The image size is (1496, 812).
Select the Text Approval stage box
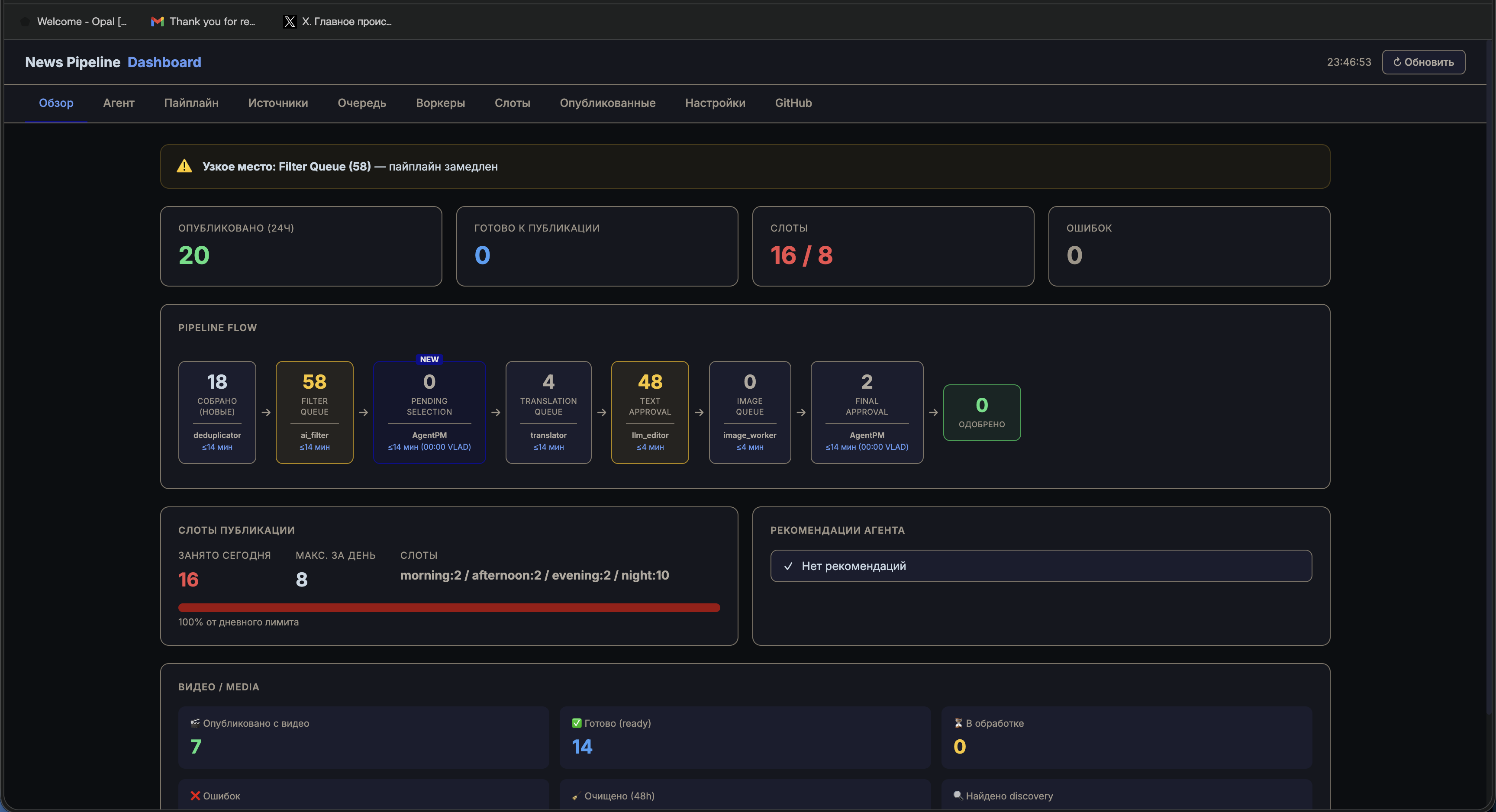pyautogui.click(x=650, y=412)
